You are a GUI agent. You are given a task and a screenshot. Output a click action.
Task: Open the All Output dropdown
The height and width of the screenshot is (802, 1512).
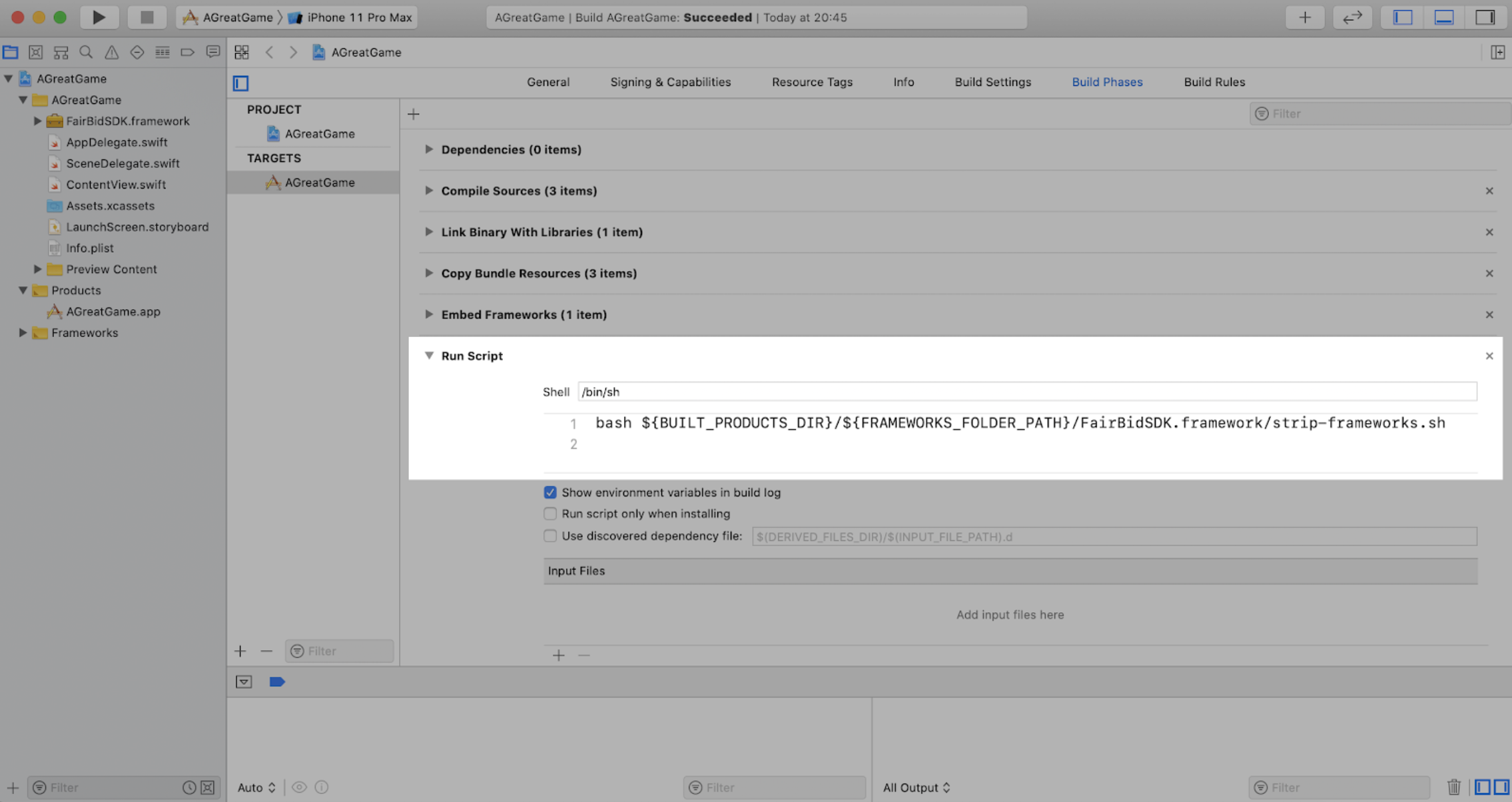pos(916,787)
